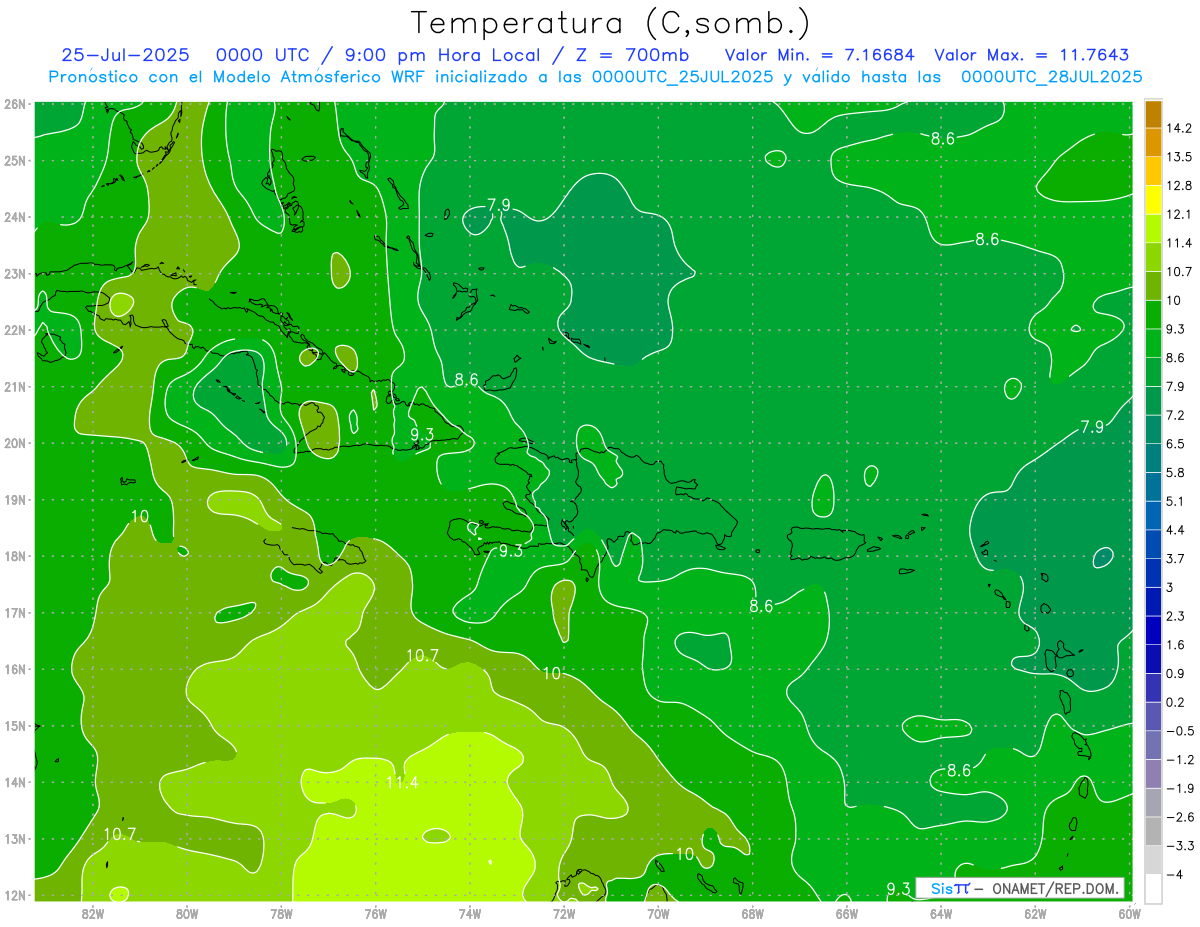Click the '0000UTC_25JUL2025' initialization timestamp
The image size is (1200, 927).
[x=683, y=76]
